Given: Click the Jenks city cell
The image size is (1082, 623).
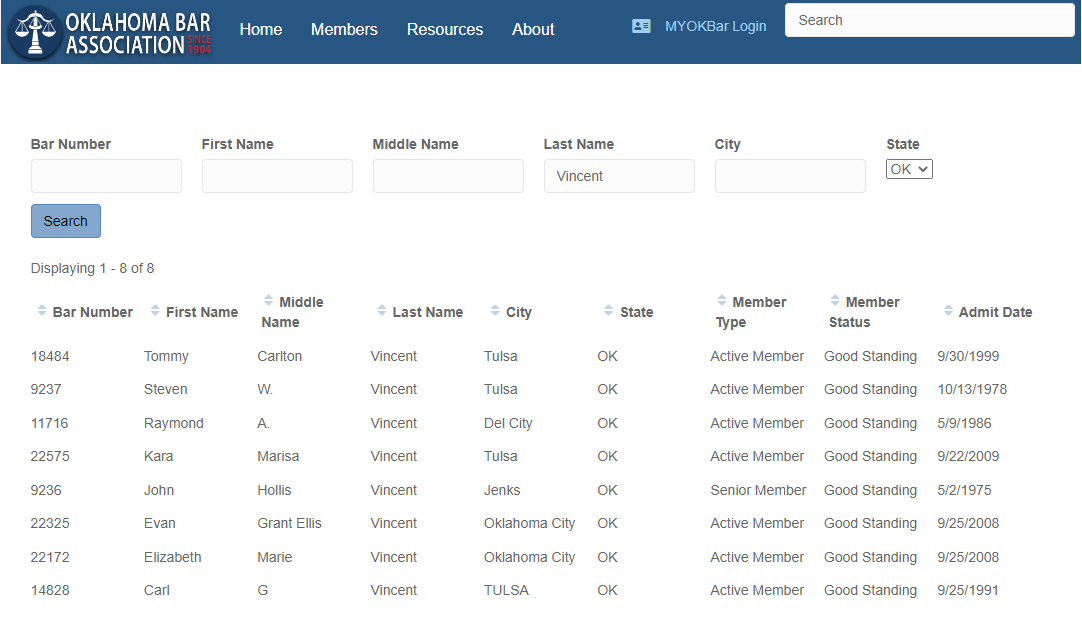Looking at the screenshot, I should tap(502, 490).
